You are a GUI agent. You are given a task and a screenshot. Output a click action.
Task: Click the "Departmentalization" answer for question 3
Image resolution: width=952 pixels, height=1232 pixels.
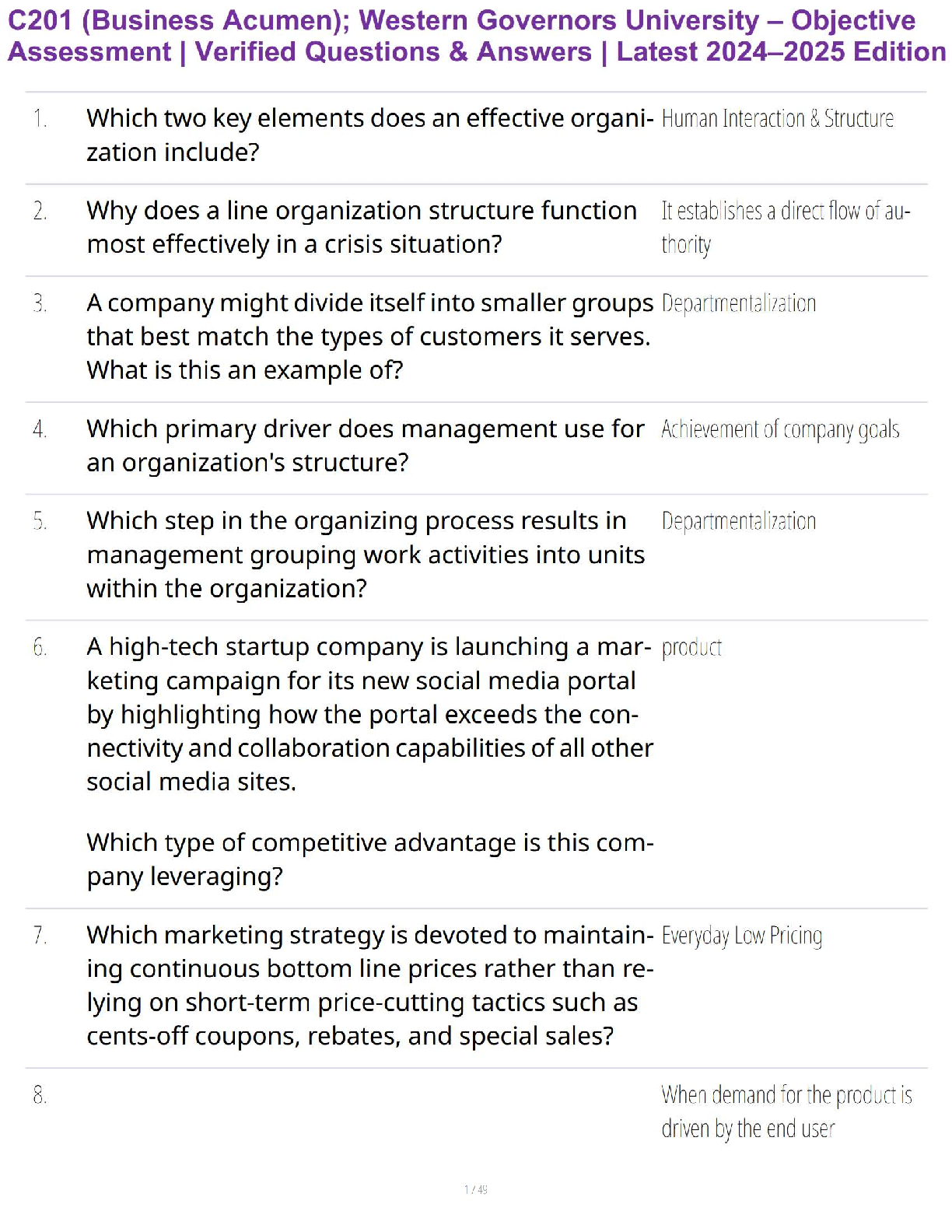point(738,303)
